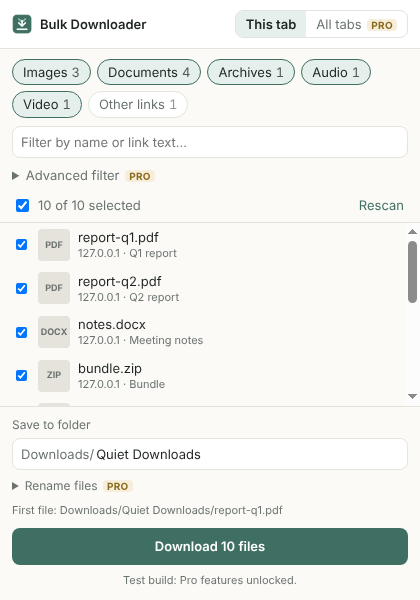Click the notes.docx file name
Image resolution: width=420 pixels, height=600 pixels.
[x=112, y=325]
